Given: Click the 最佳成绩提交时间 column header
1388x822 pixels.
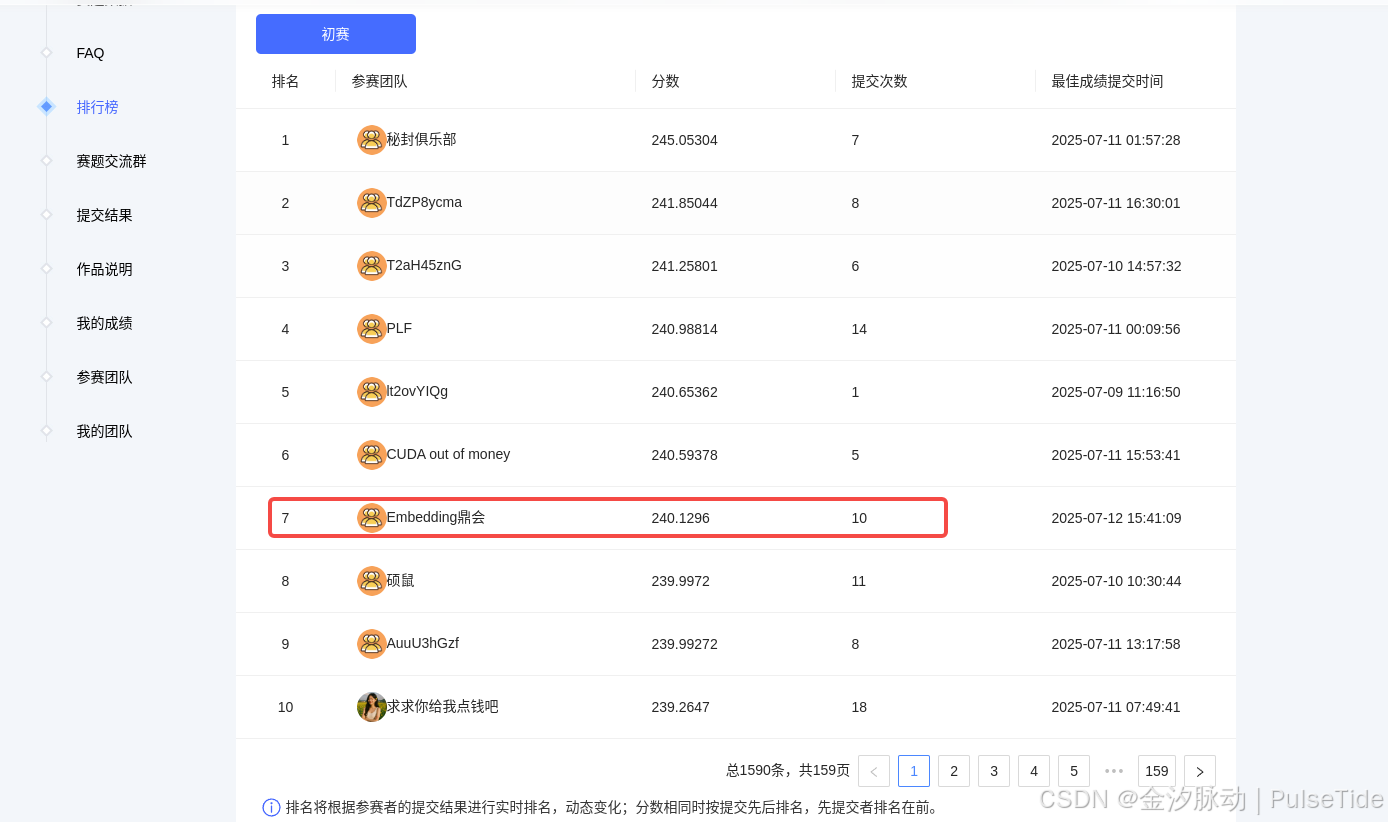Looking at the screenshot, I should [x=1107, y=81].
